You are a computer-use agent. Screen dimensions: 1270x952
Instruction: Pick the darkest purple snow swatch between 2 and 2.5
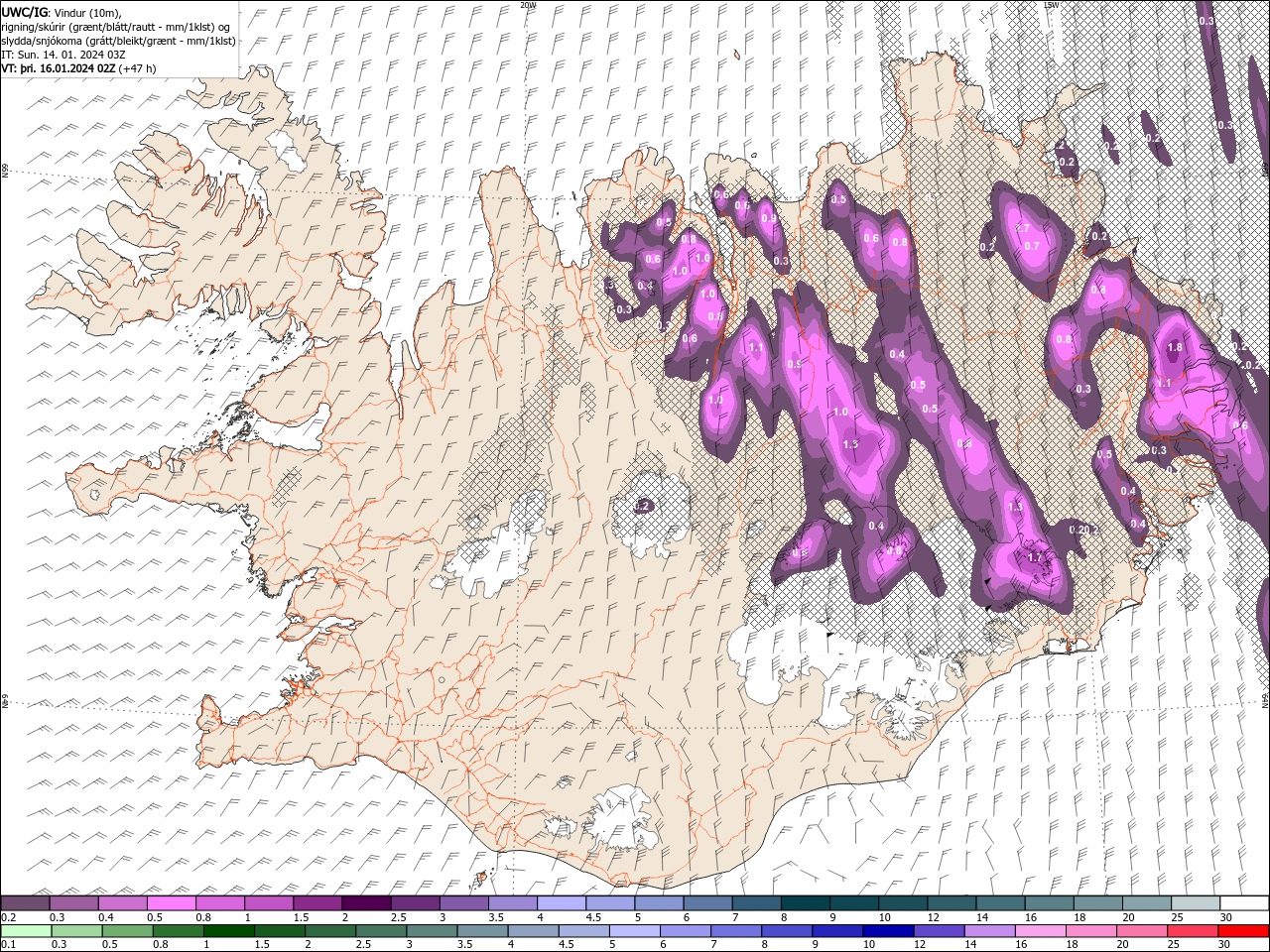(365, 903)
